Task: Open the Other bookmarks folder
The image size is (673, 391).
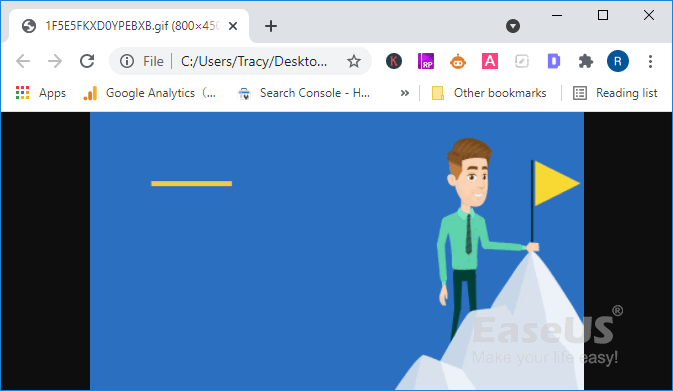Action: [x=489, y=93]
